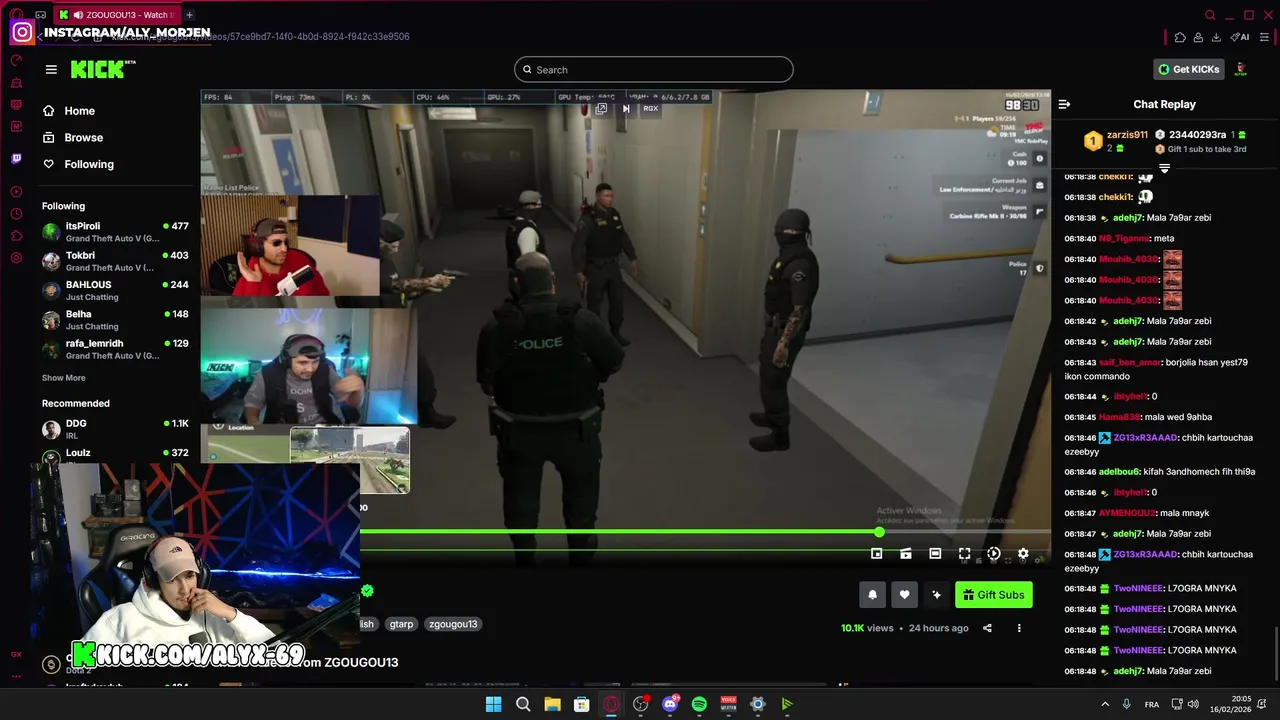Toggle picture-in-picture mode in the player
This screenshot has height=720, width=1280.
[877, 553]
